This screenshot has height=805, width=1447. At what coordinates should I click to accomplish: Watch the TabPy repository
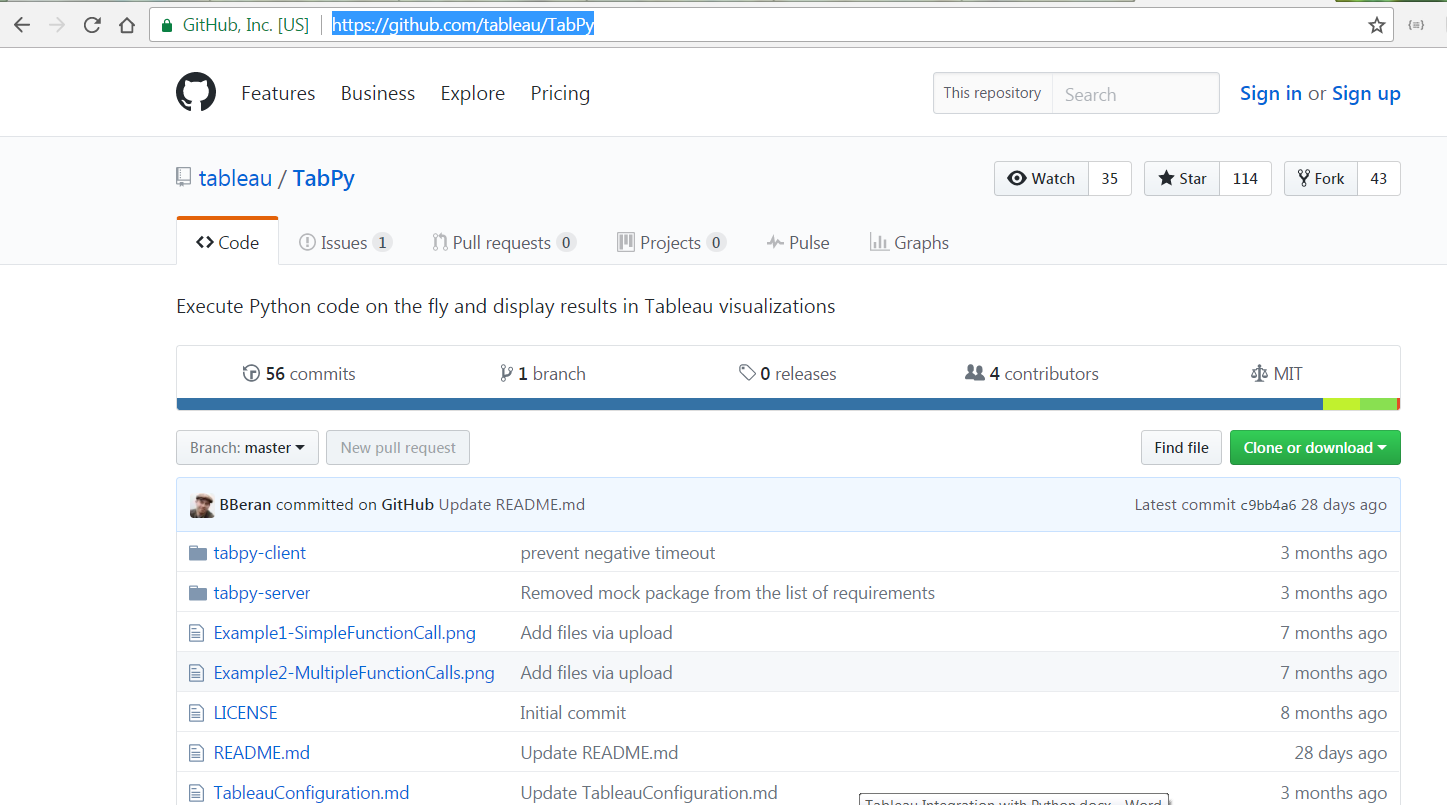coord(1041,178)
